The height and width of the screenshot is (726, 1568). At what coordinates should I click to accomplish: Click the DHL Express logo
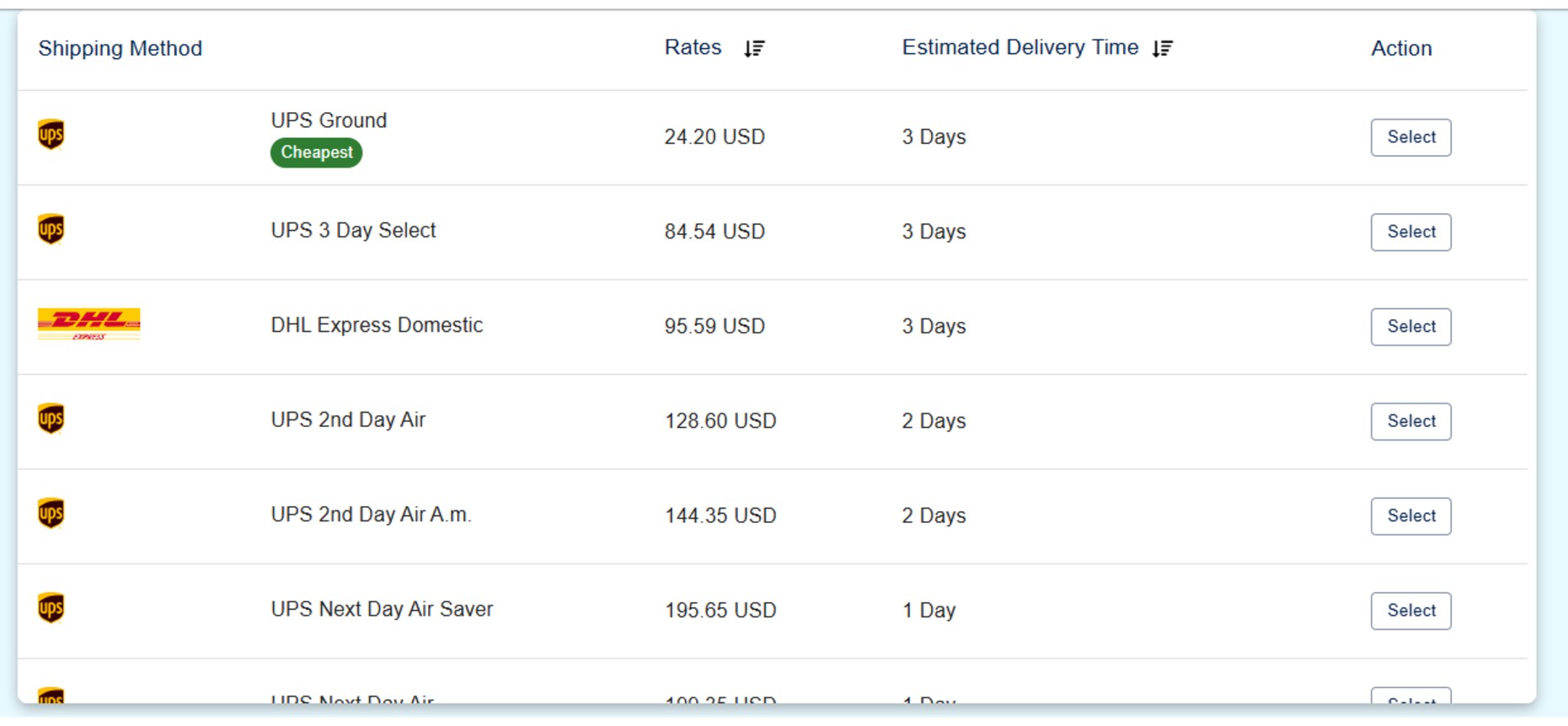(88, 326)
